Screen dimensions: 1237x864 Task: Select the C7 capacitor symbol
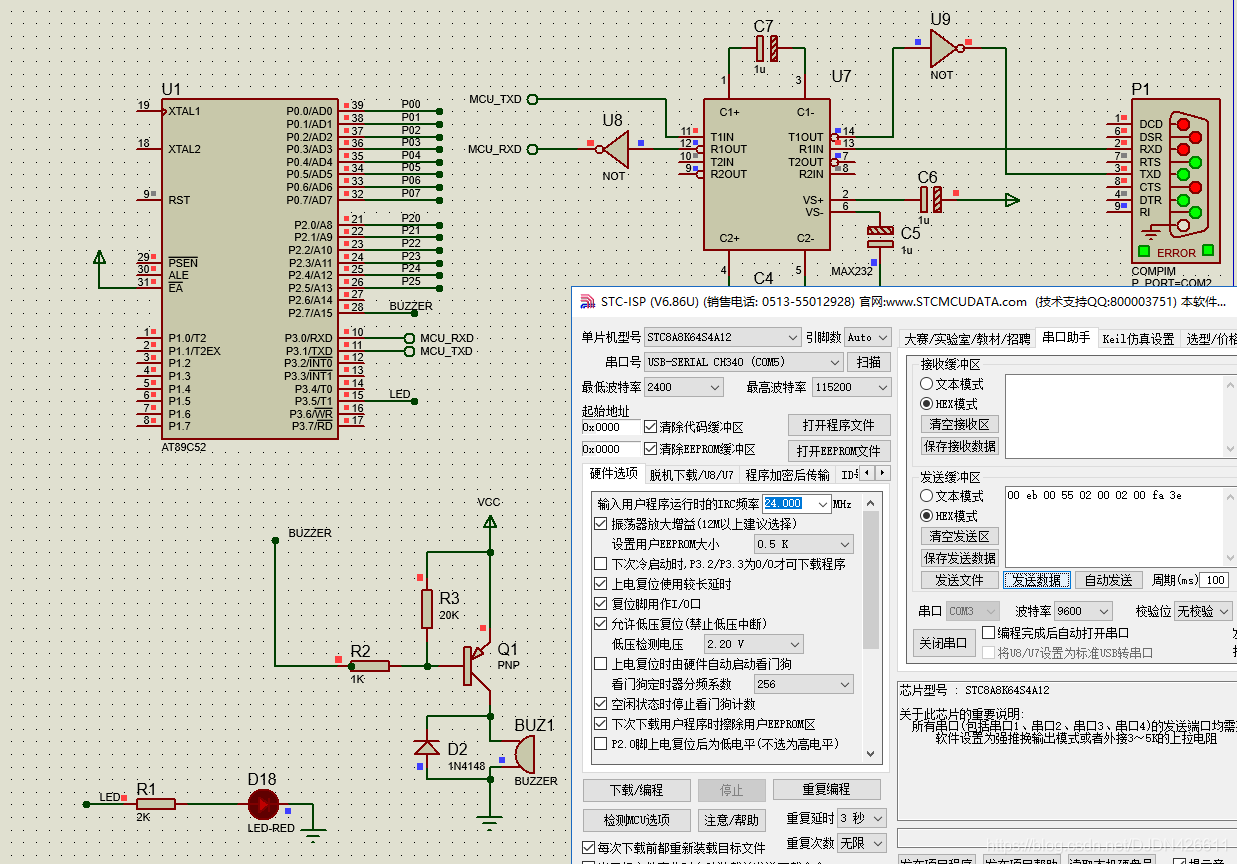tap(766, 47)
